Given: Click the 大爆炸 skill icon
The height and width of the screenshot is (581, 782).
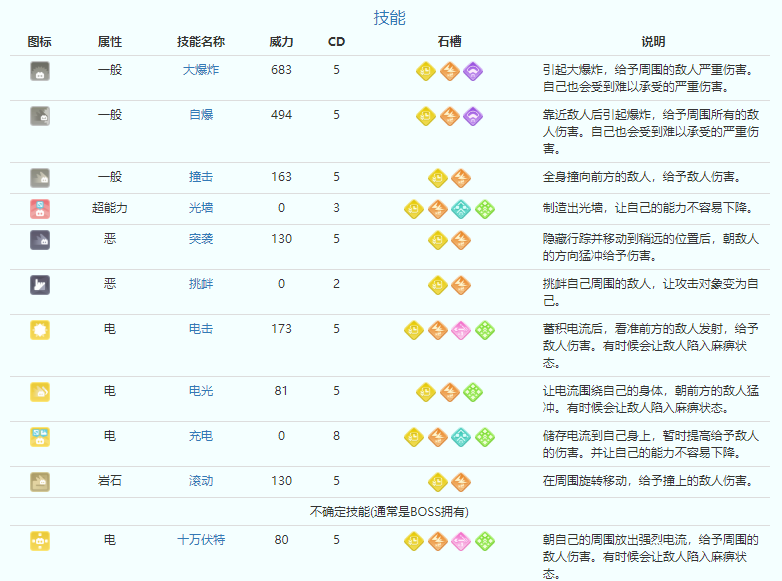Looking at the screenshot, I should coord(40,70).
